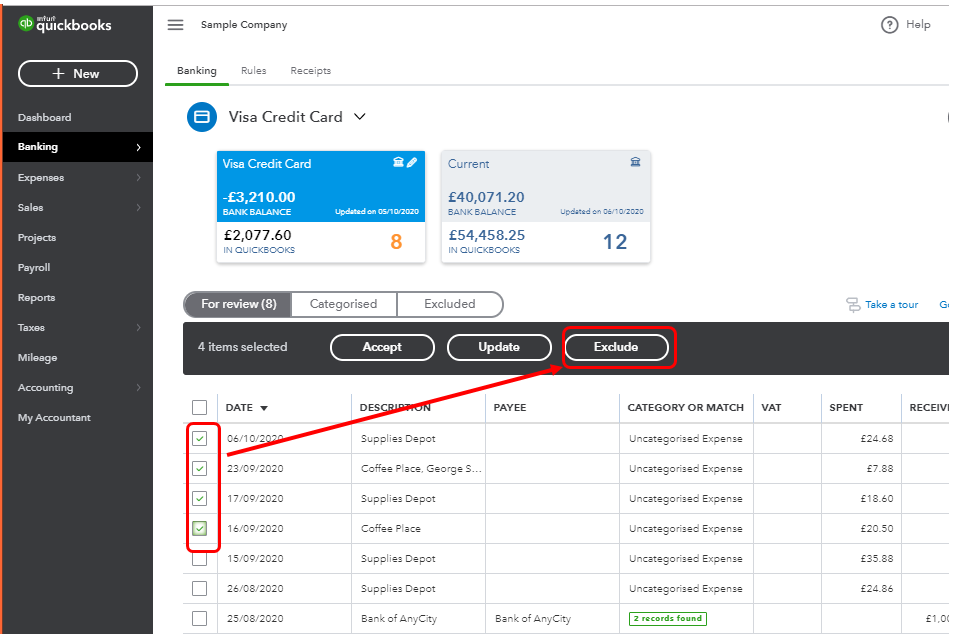Image resolution: width=954 pixels, height=637 pixels.
Task: Expand the Expenses sidebar submenu arrow
Action: 139,178
